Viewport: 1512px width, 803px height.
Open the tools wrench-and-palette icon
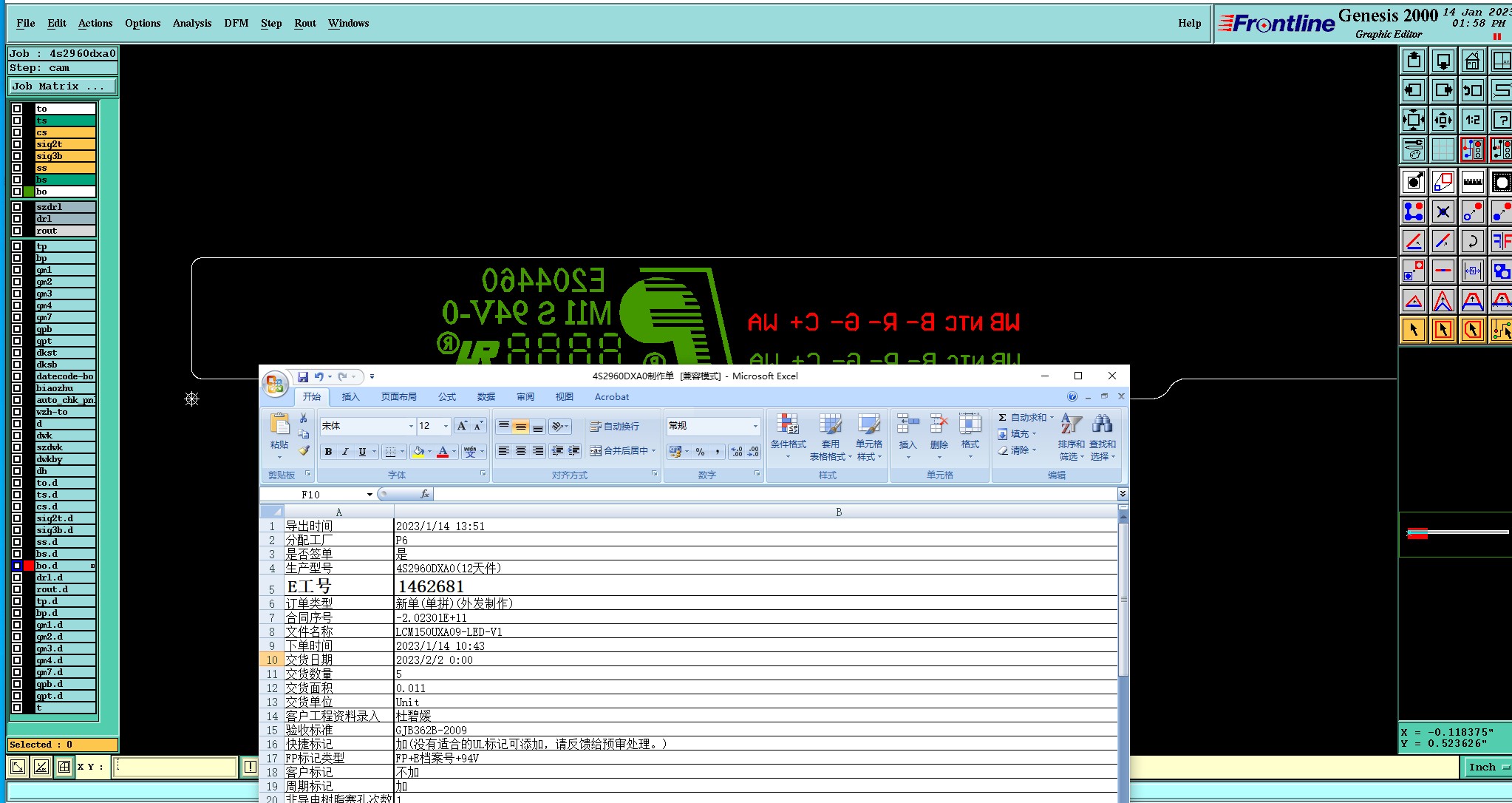pyautogui.click(x=1414, y=149)
